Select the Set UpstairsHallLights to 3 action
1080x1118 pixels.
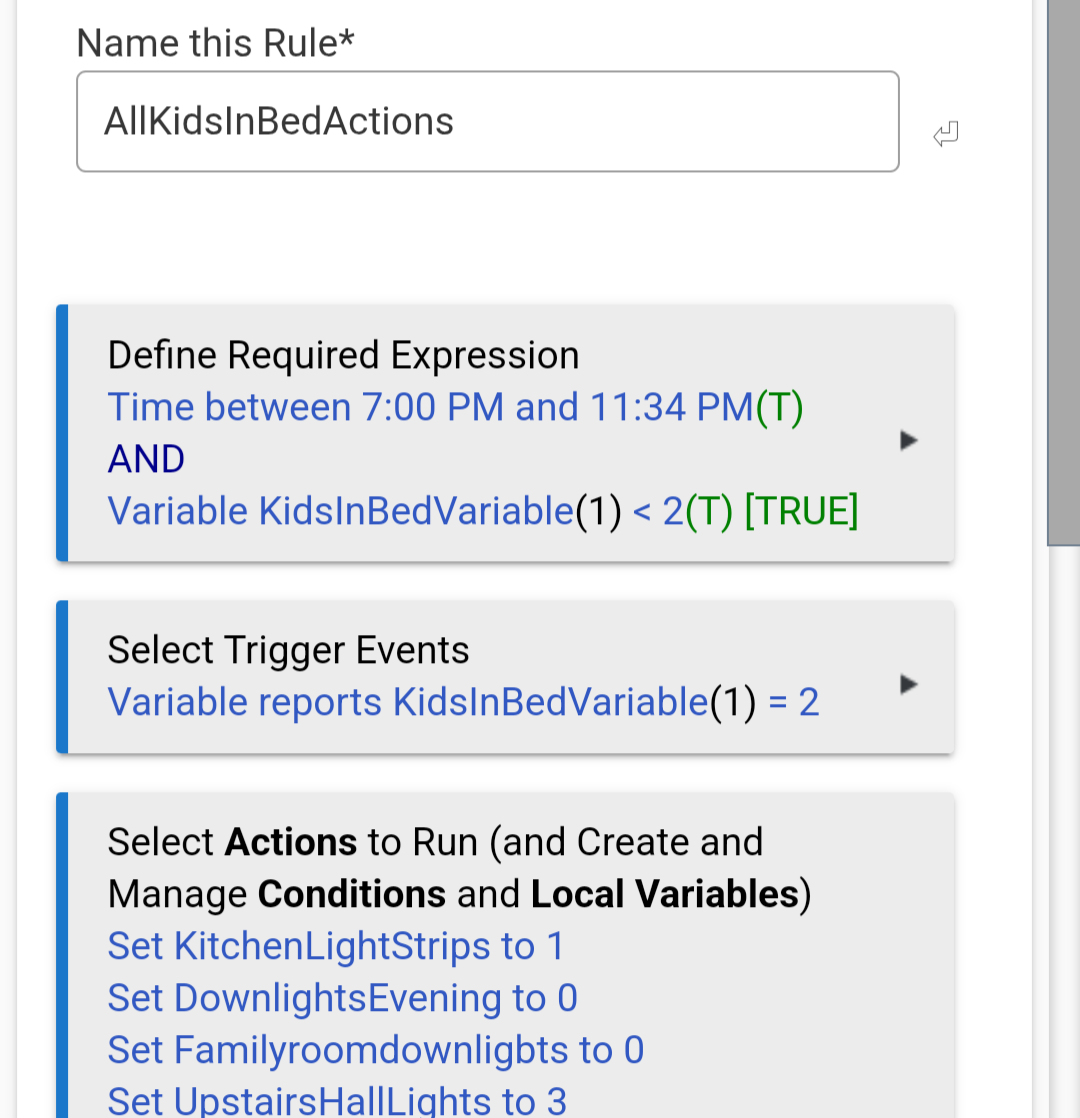tap(337, 1101)
